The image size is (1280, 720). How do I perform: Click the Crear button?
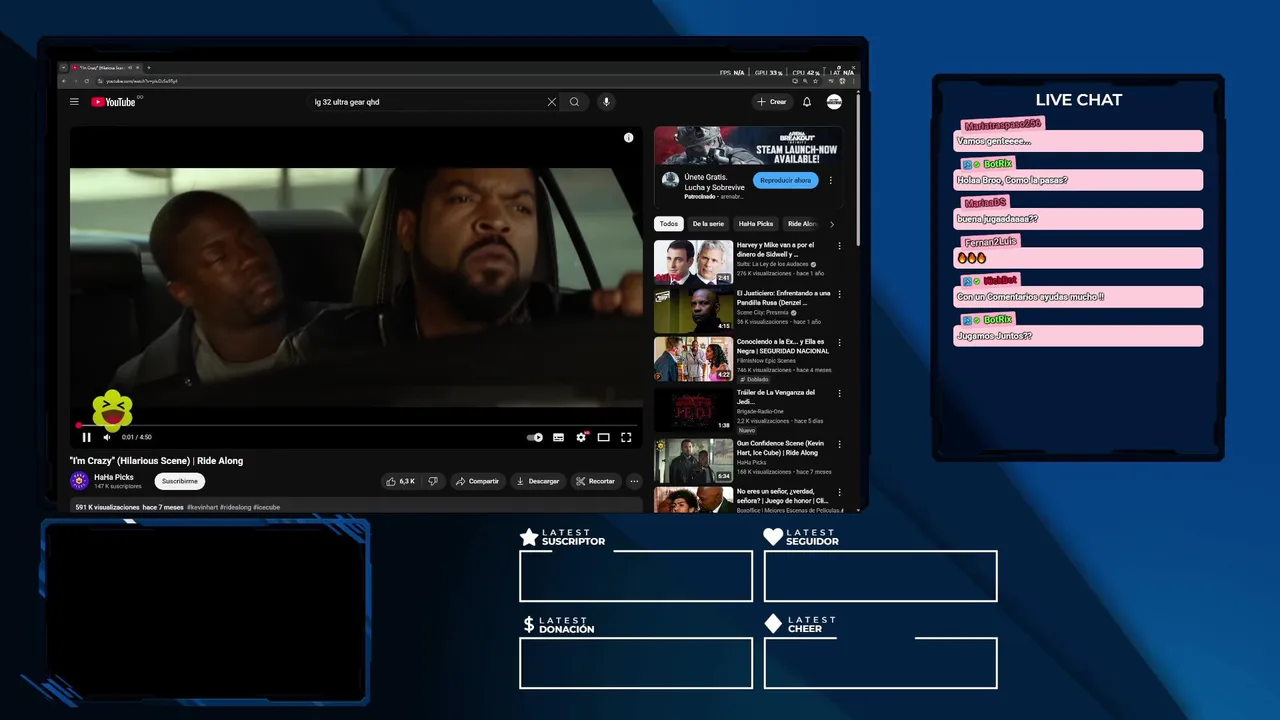click(x=772, y=102)
